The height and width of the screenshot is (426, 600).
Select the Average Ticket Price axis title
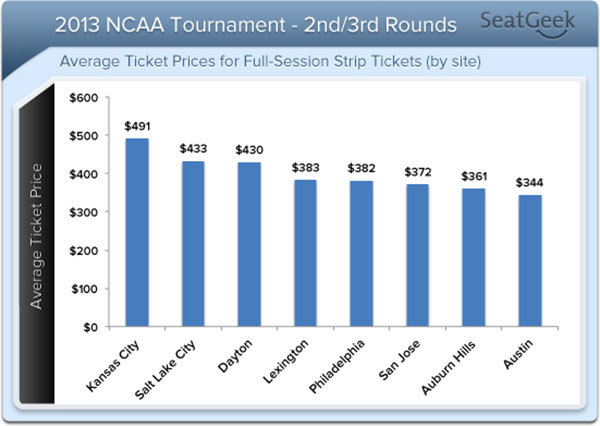(36, 236)
